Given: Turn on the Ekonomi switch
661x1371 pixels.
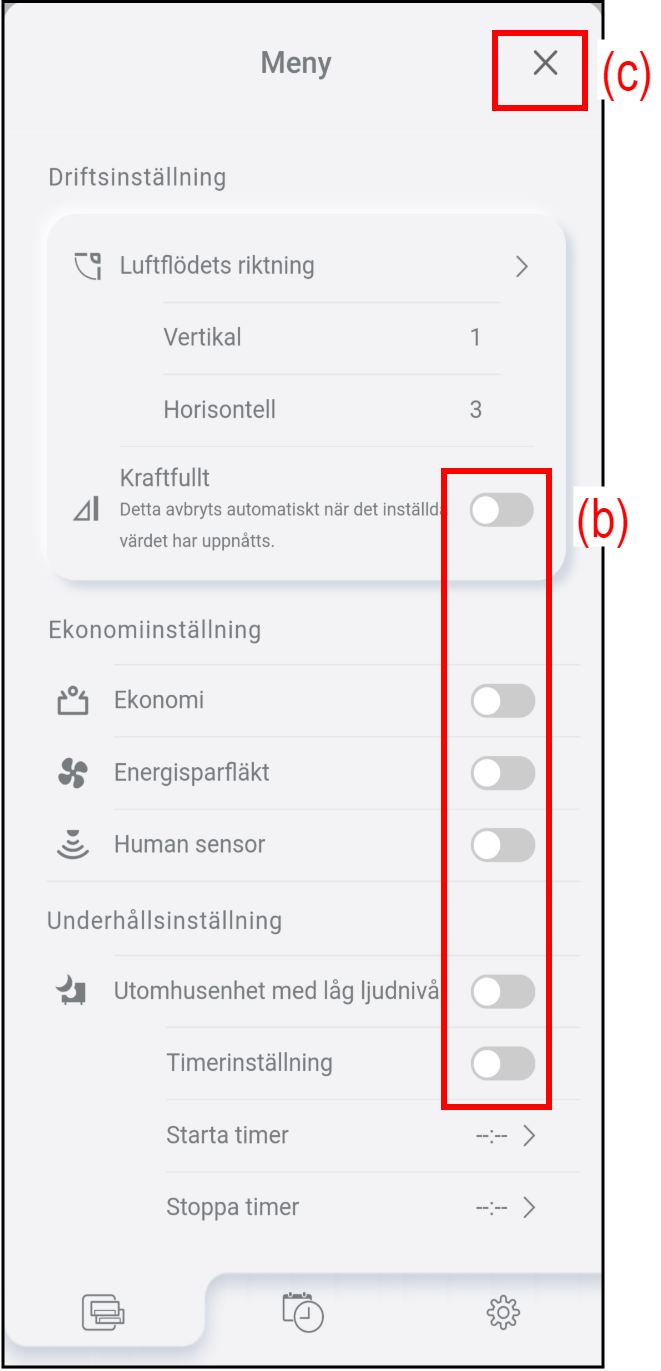Looking at the screenshot, I should tap(502, 701).
